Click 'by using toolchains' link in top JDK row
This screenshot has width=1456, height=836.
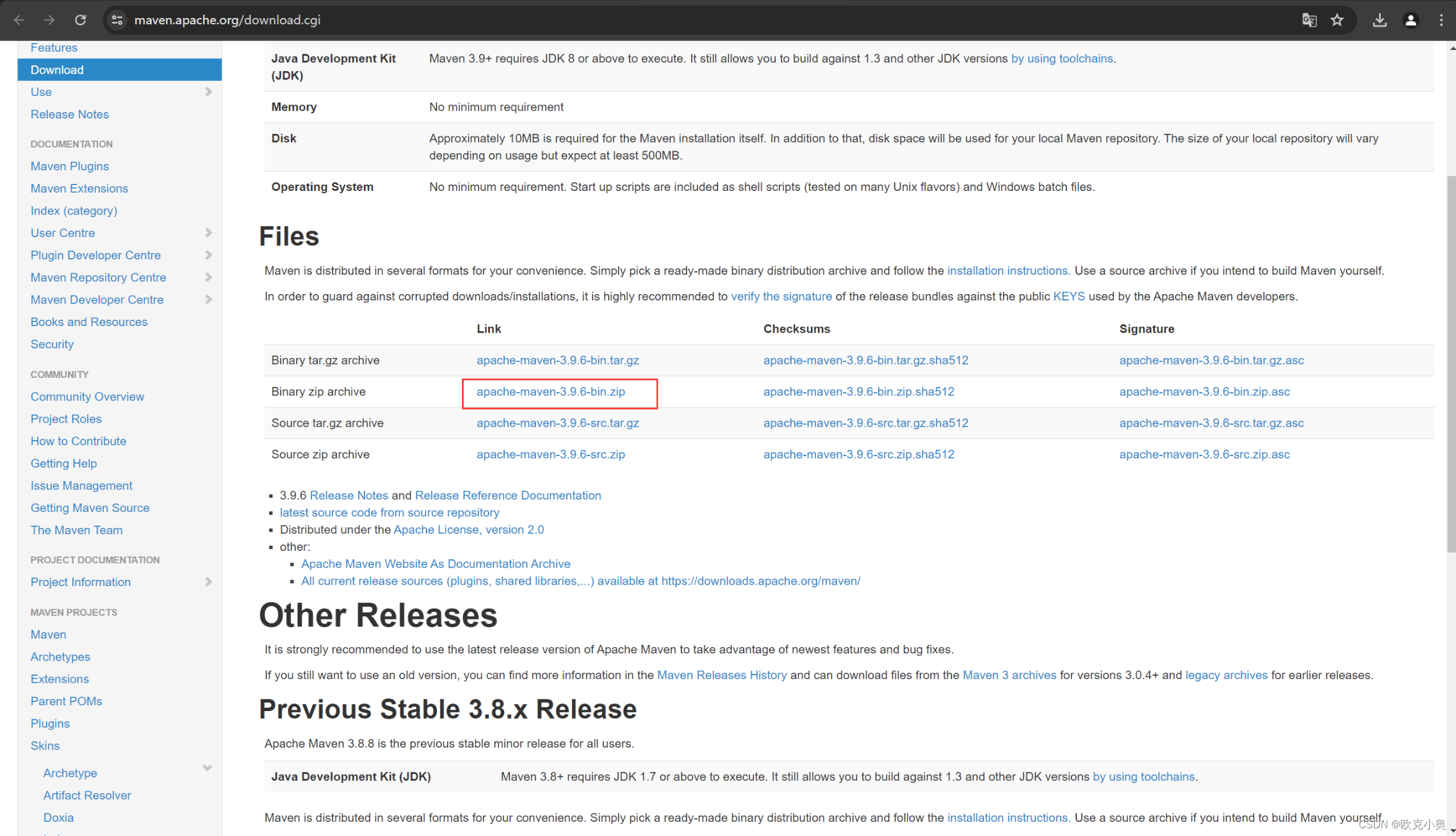click(1062, 59)
